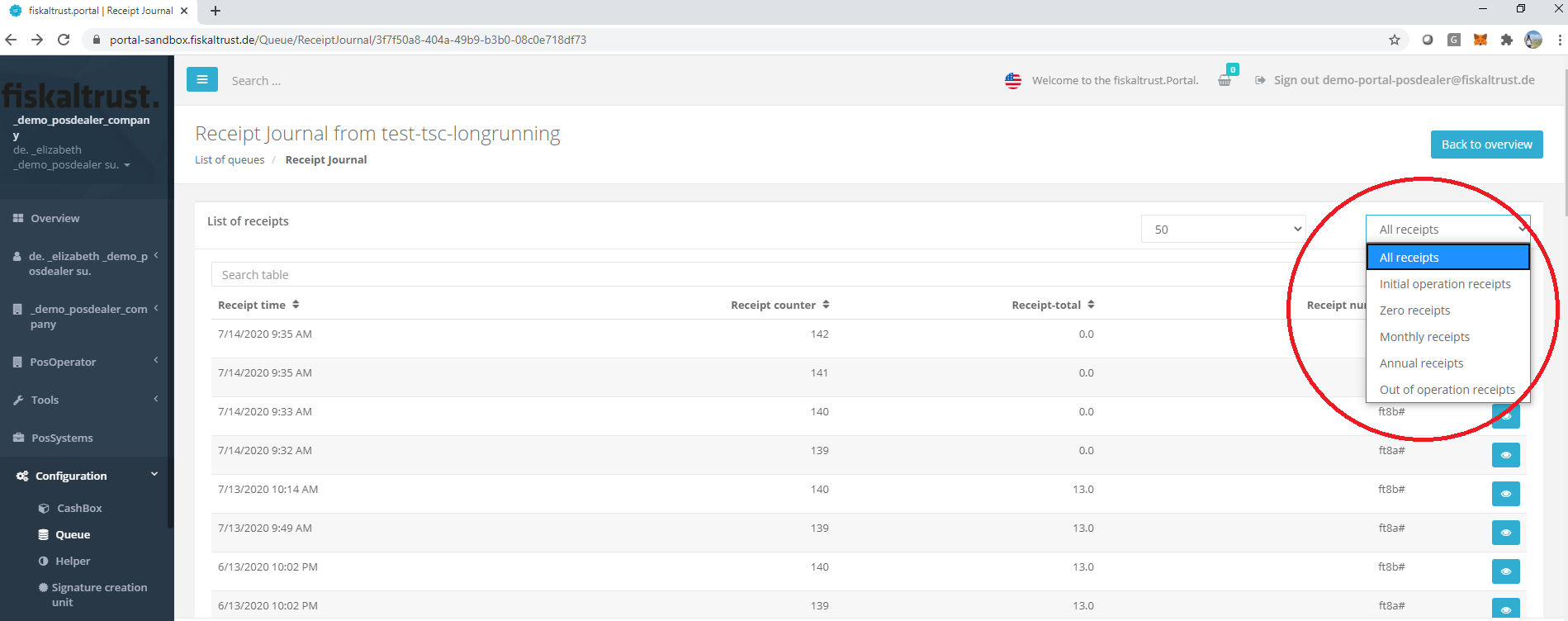View receipt 140 from 6/13/2020 10:02 PM

(1506, 571)
